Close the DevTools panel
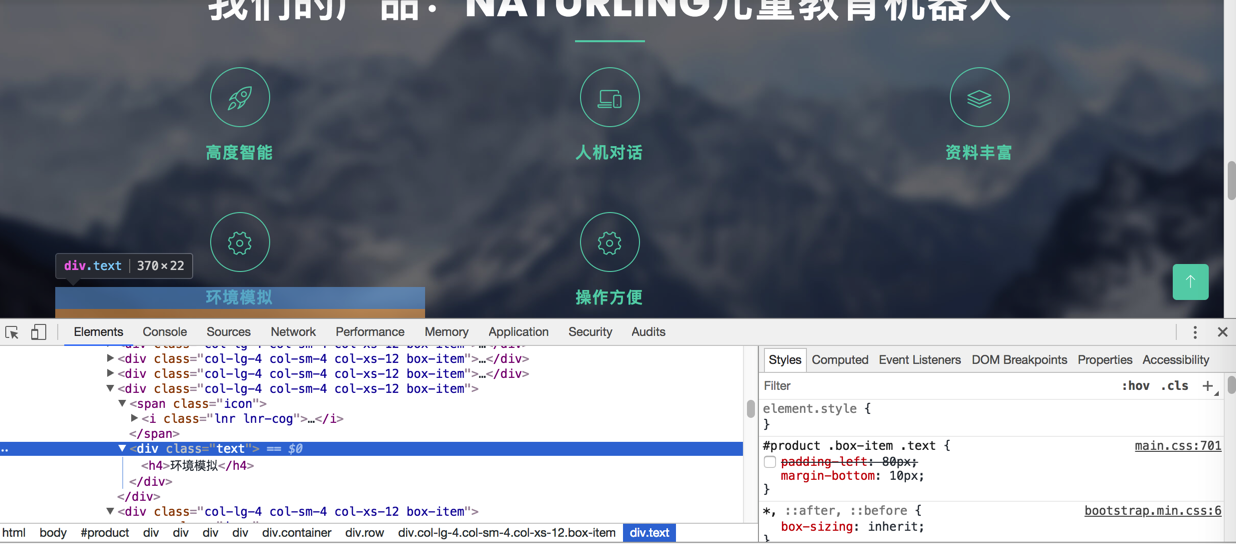The width and height of the screenshot is (1236, 544). point(1222,332)
